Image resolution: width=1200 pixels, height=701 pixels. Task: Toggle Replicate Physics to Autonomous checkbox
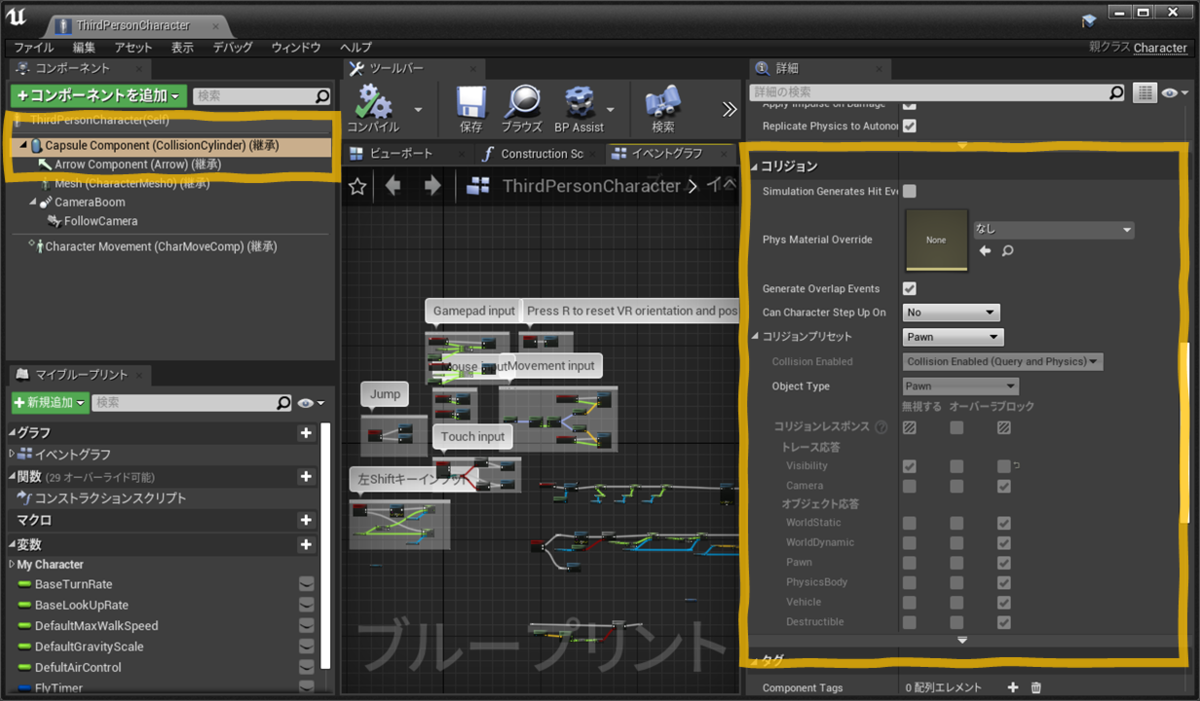(909, 126)
